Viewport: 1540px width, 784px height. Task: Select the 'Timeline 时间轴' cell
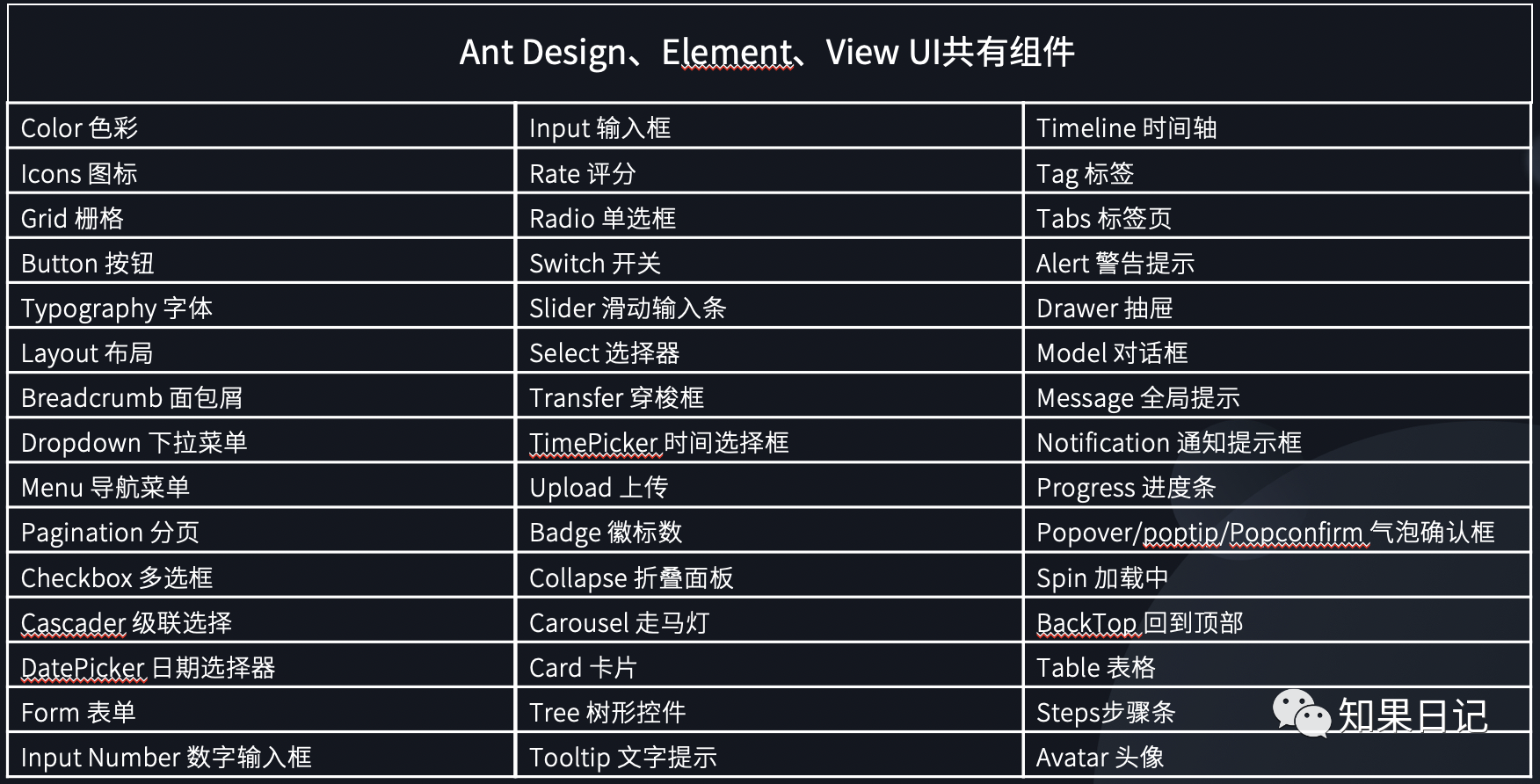click(1277, 127)
